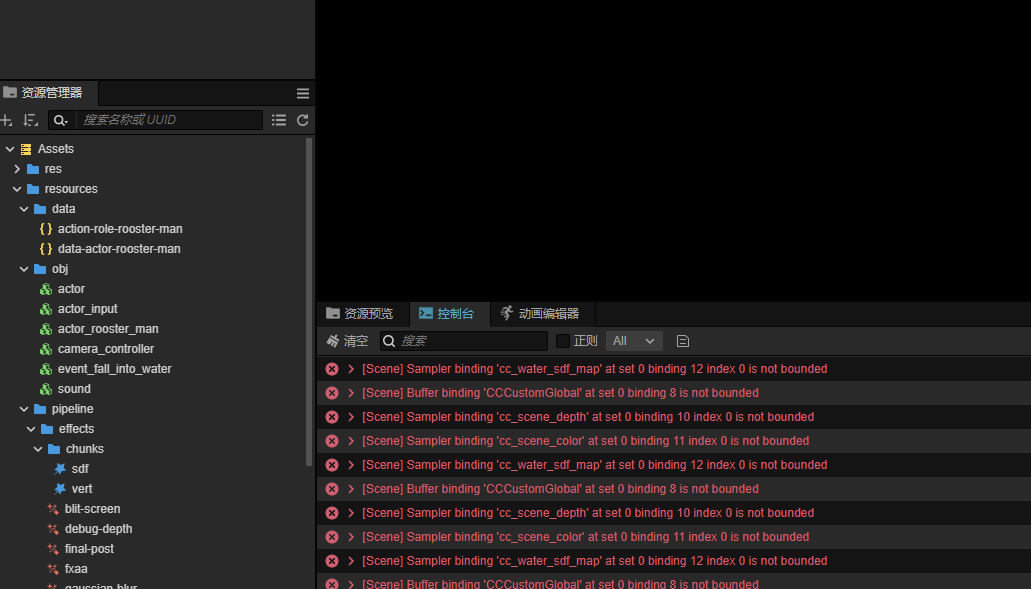Expand first cc_water_sdf_map error entry
Image resolution: width=1031 pixels, height=589 pixels.
point(351,369)
